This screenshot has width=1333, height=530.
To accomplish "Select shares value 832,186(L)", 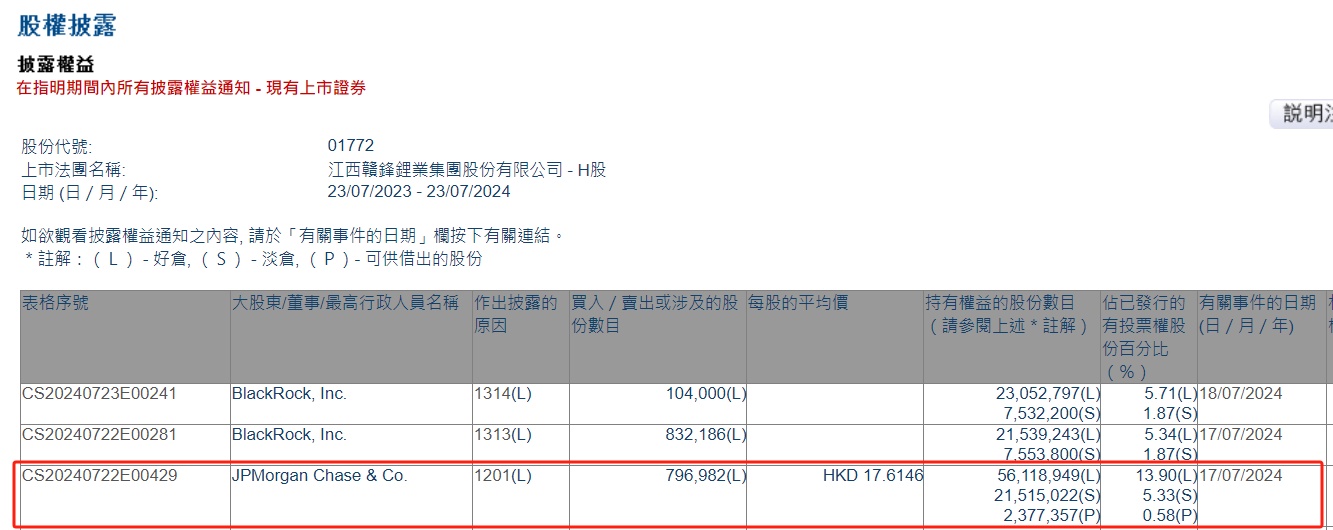I will (706, 435).
